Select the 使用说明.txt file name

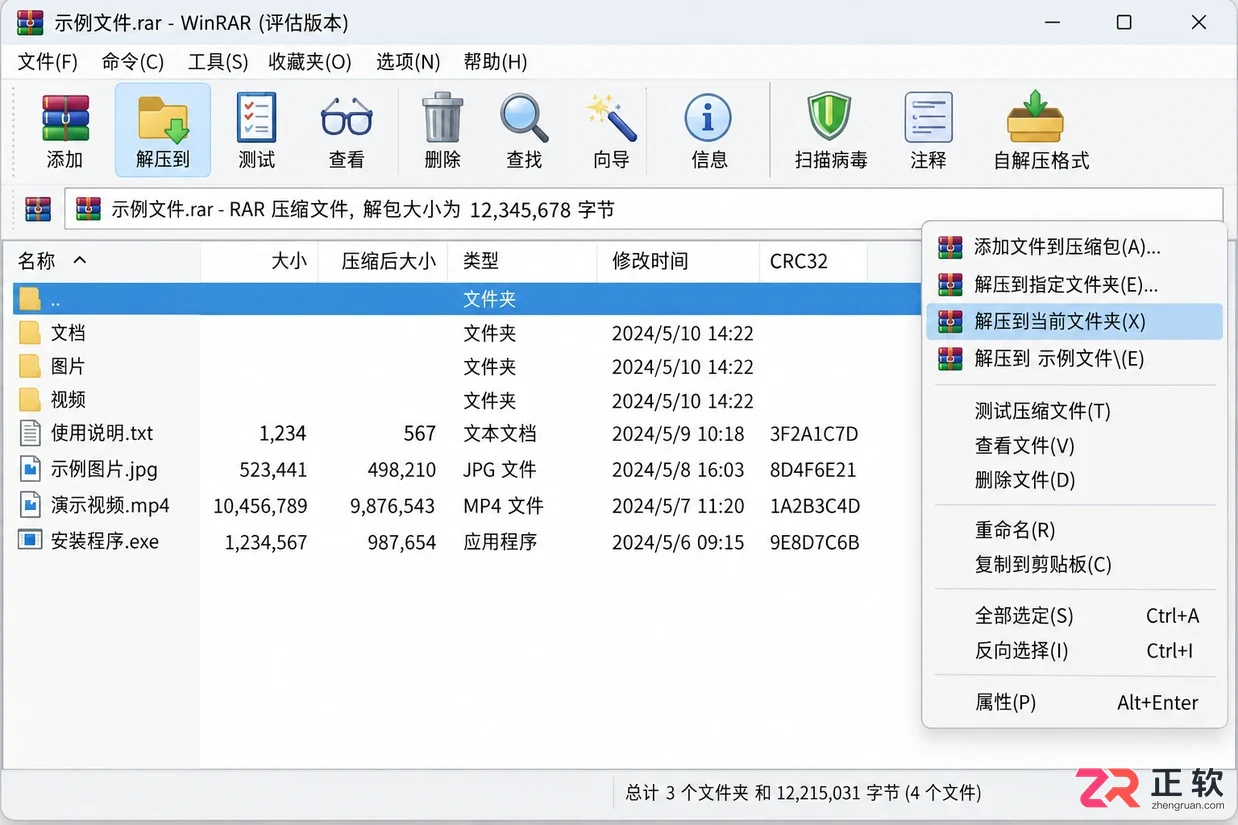(102, 433)
